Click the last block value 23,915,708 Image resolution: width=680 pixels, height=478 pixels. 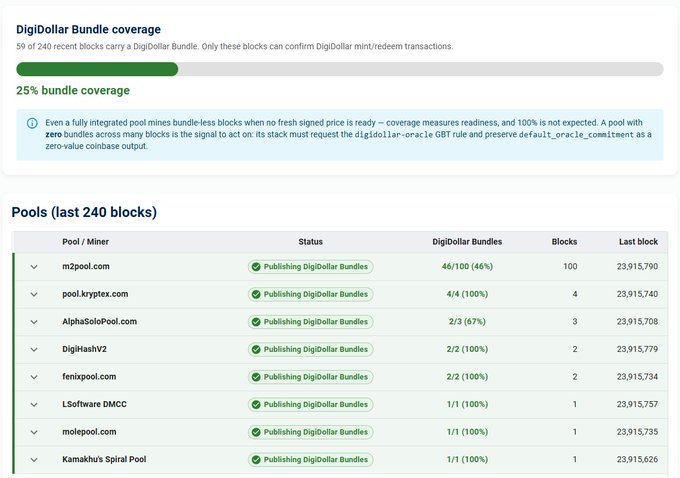(x=637, y=321)
